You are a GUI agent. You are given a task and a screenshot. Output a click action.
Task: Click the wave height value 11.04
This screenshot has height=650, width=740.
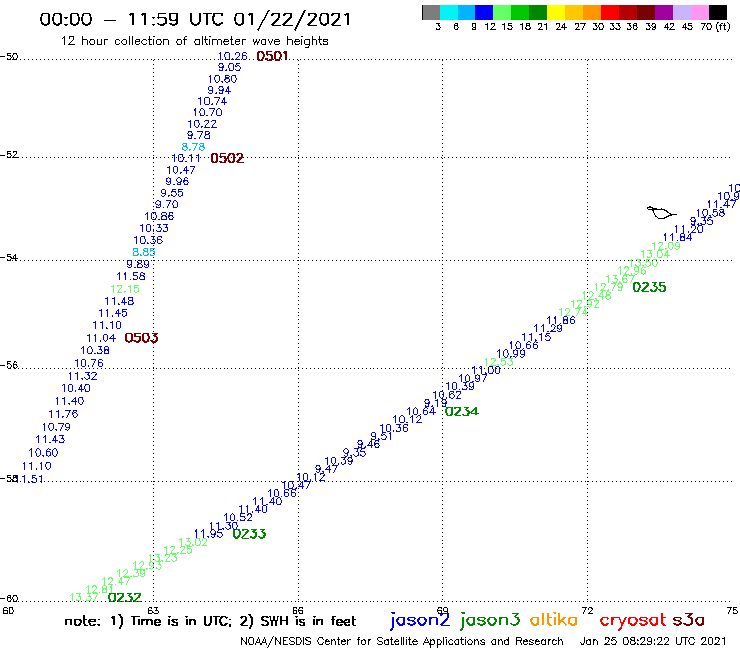tap(101, 338)
